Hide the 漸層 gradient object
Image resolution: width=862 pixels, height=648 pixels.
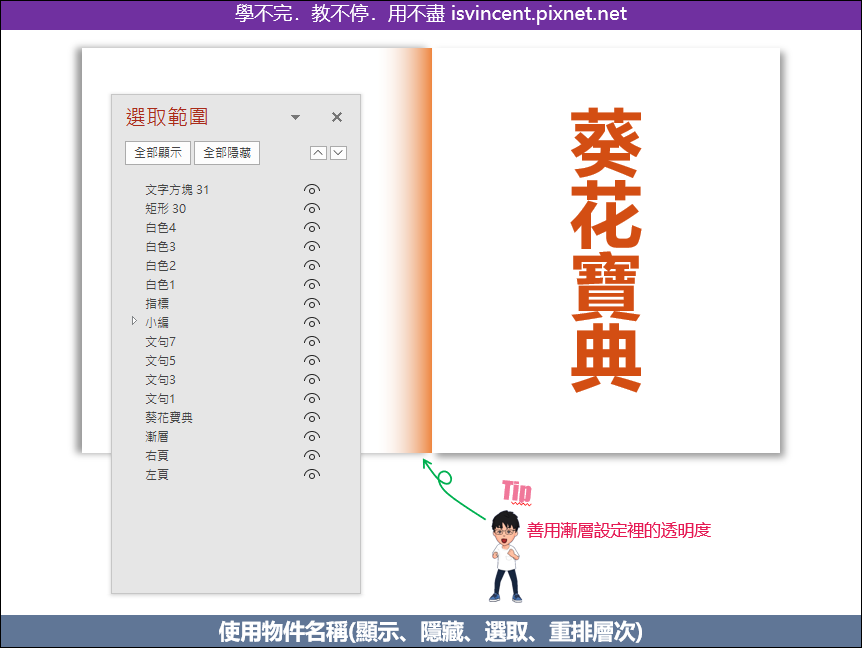coord(312,436)
